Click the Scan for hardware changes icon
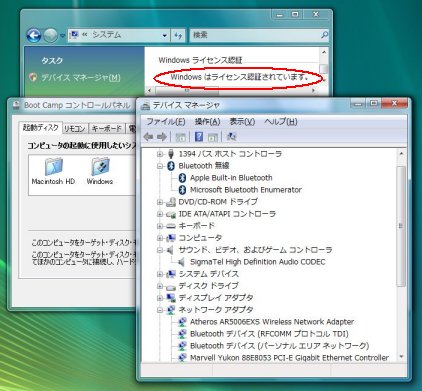This screenshot has height=391, width=422. click(231, 137)
